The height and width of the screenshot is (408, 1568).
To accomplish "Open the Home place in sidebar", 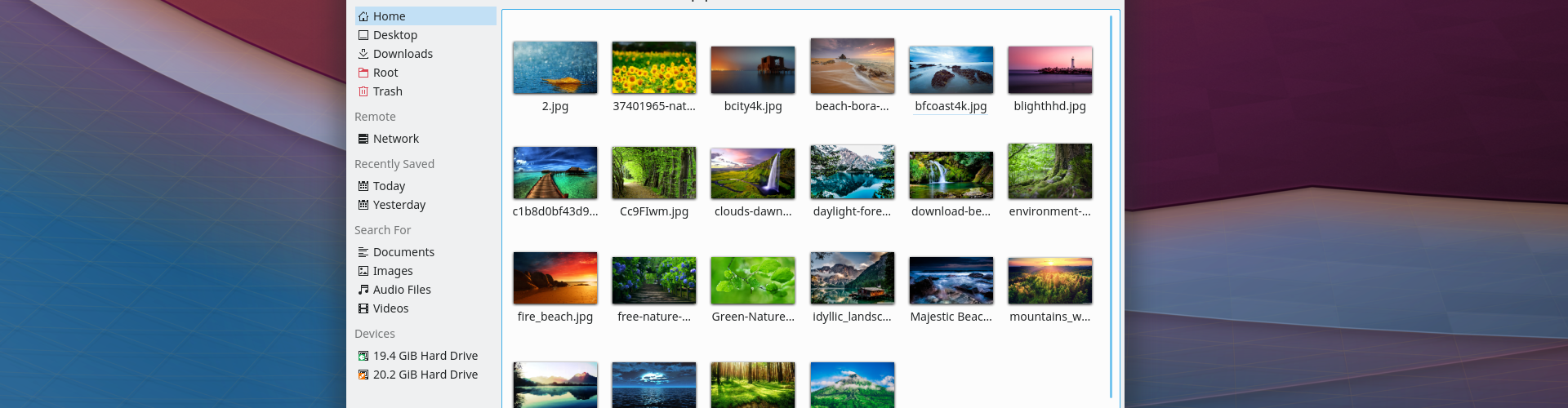I will [x=389, y=16].
